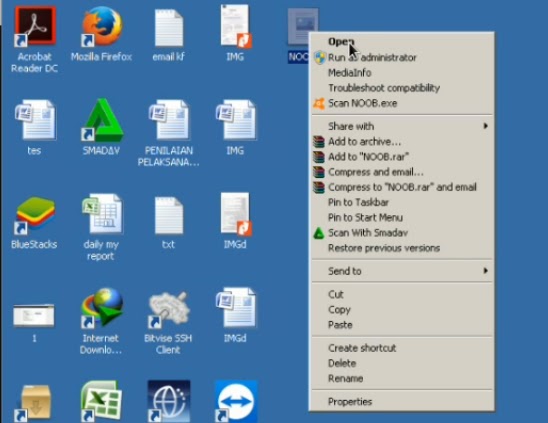Select the third-row IMGd document icon
The height and width of the screenshot is (423, 548).
(236, 214)
